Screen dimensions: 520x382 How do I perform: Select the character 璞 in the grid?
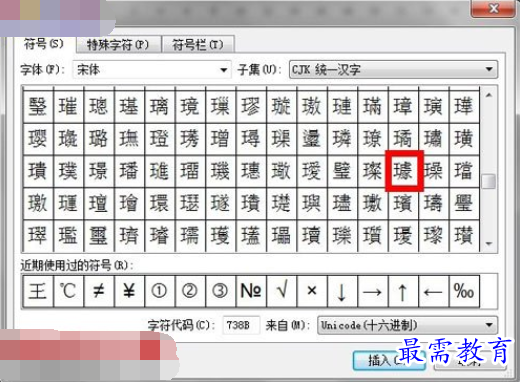[x=68, y=170]
